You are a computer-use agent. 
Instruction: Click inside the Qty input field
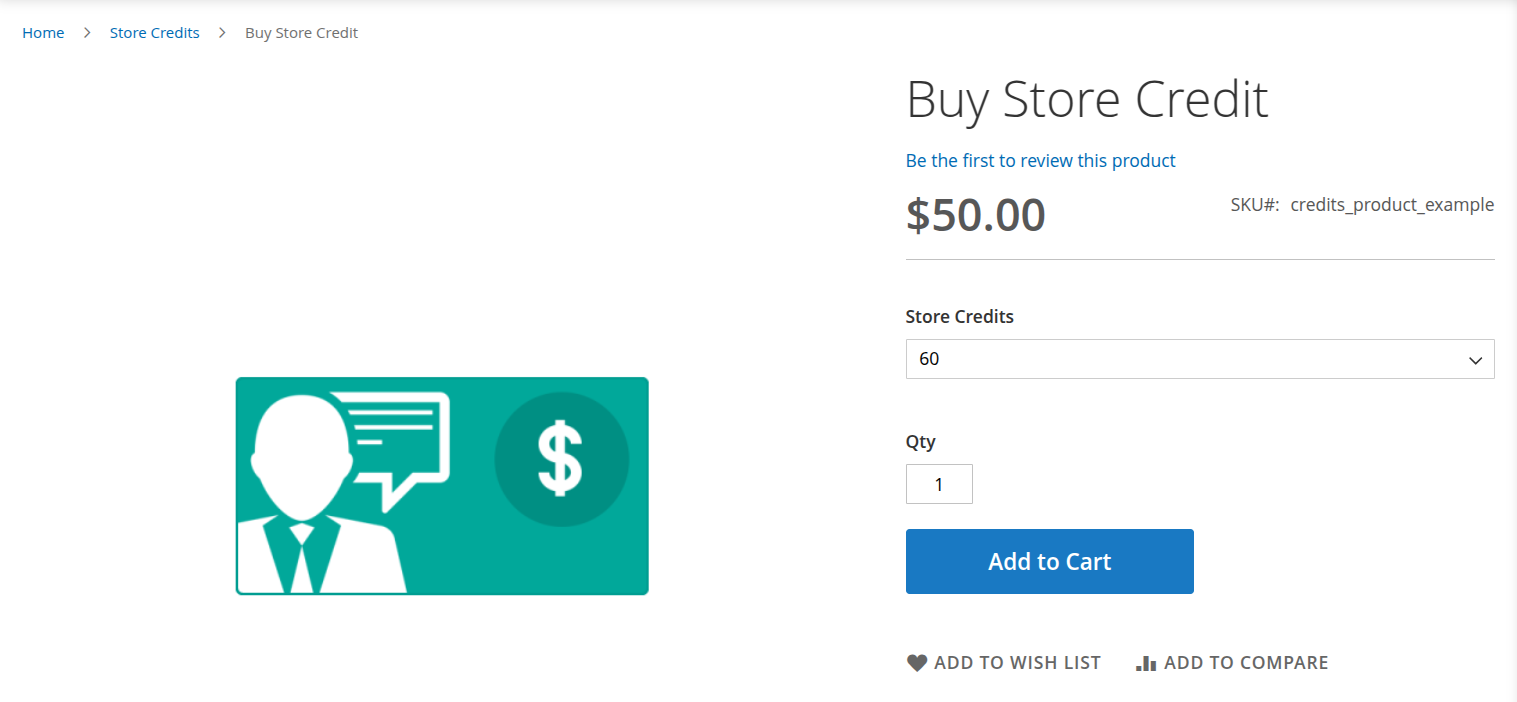pyautogui.click(x=938, y=483)
